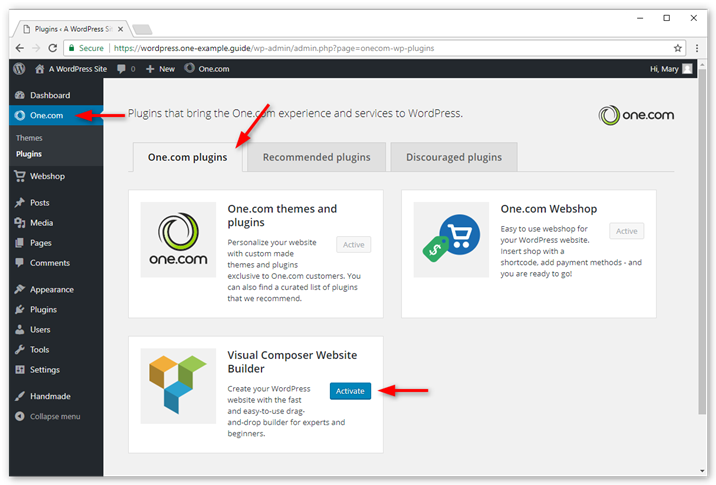Click the browser address bar URL

point(274,48)
